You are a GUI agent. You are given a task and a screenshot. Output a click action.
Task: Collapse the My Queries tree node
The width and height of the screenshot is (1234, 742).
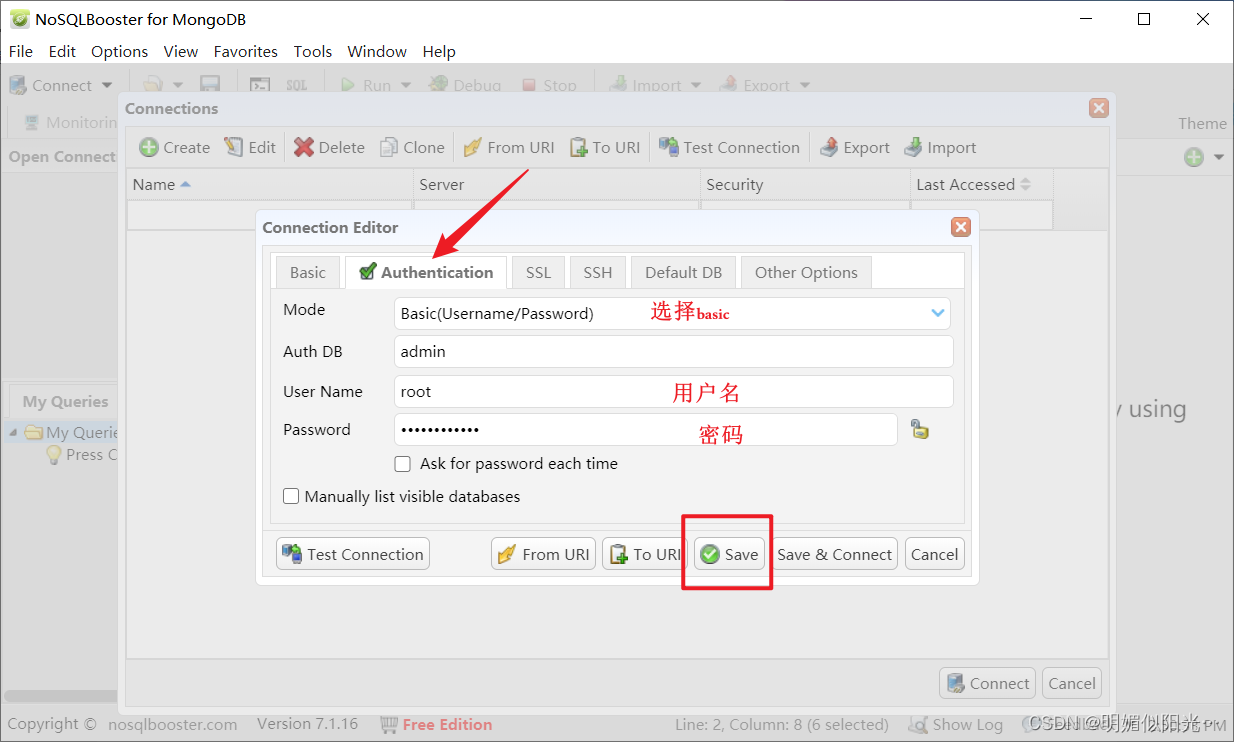13,433
